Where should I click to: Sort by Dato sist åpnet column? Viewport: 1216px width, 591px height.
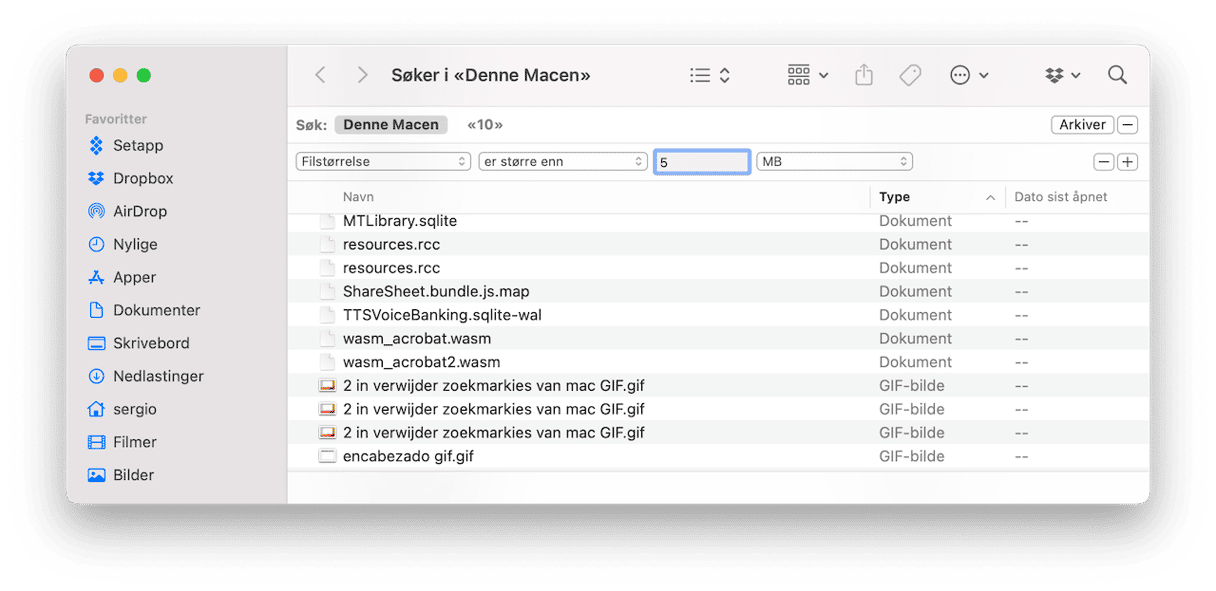coord(1061,197)
